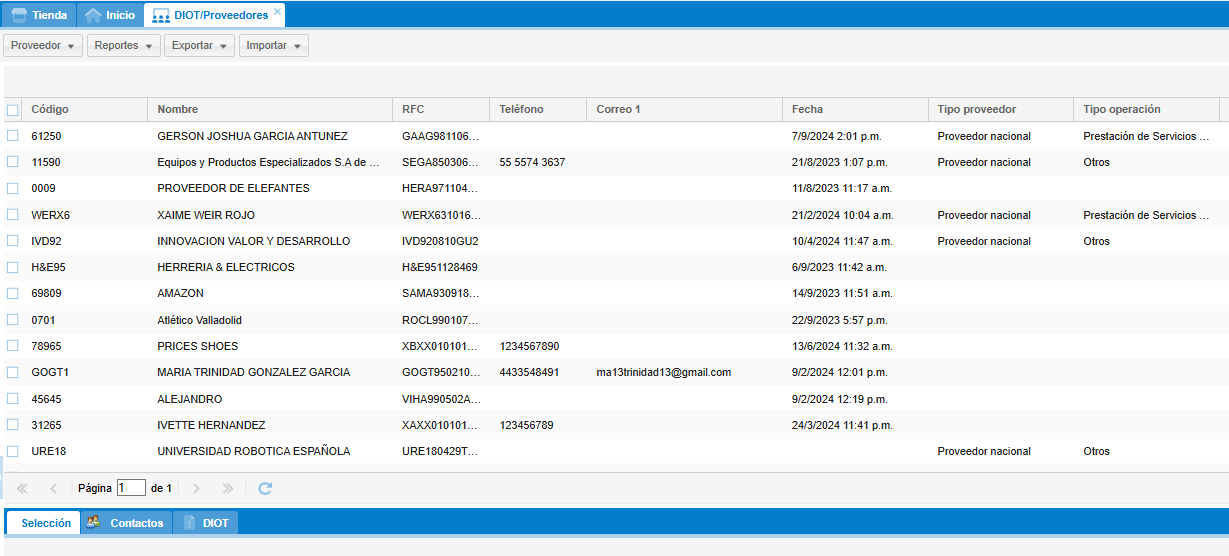Go to the first page arrow
The height and width of the screenshot is (556, 1229).
(22, 489)
